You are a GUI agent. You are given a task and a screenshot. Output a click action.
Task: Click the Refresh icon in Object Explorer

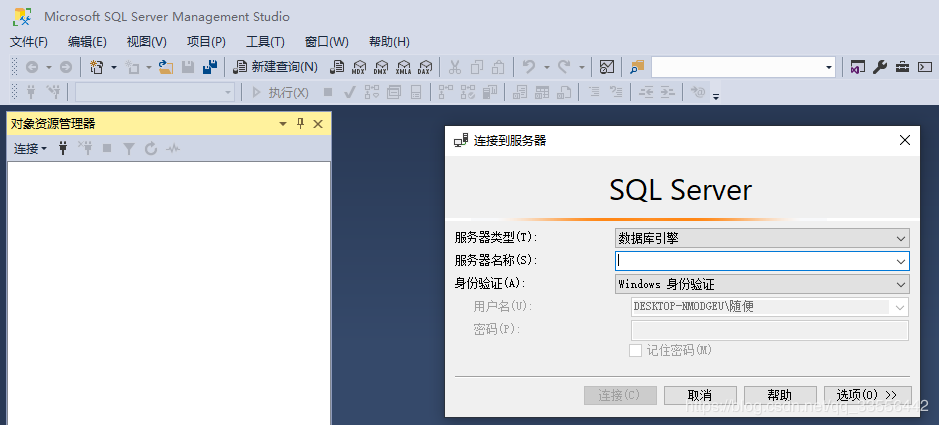(151, 148)
